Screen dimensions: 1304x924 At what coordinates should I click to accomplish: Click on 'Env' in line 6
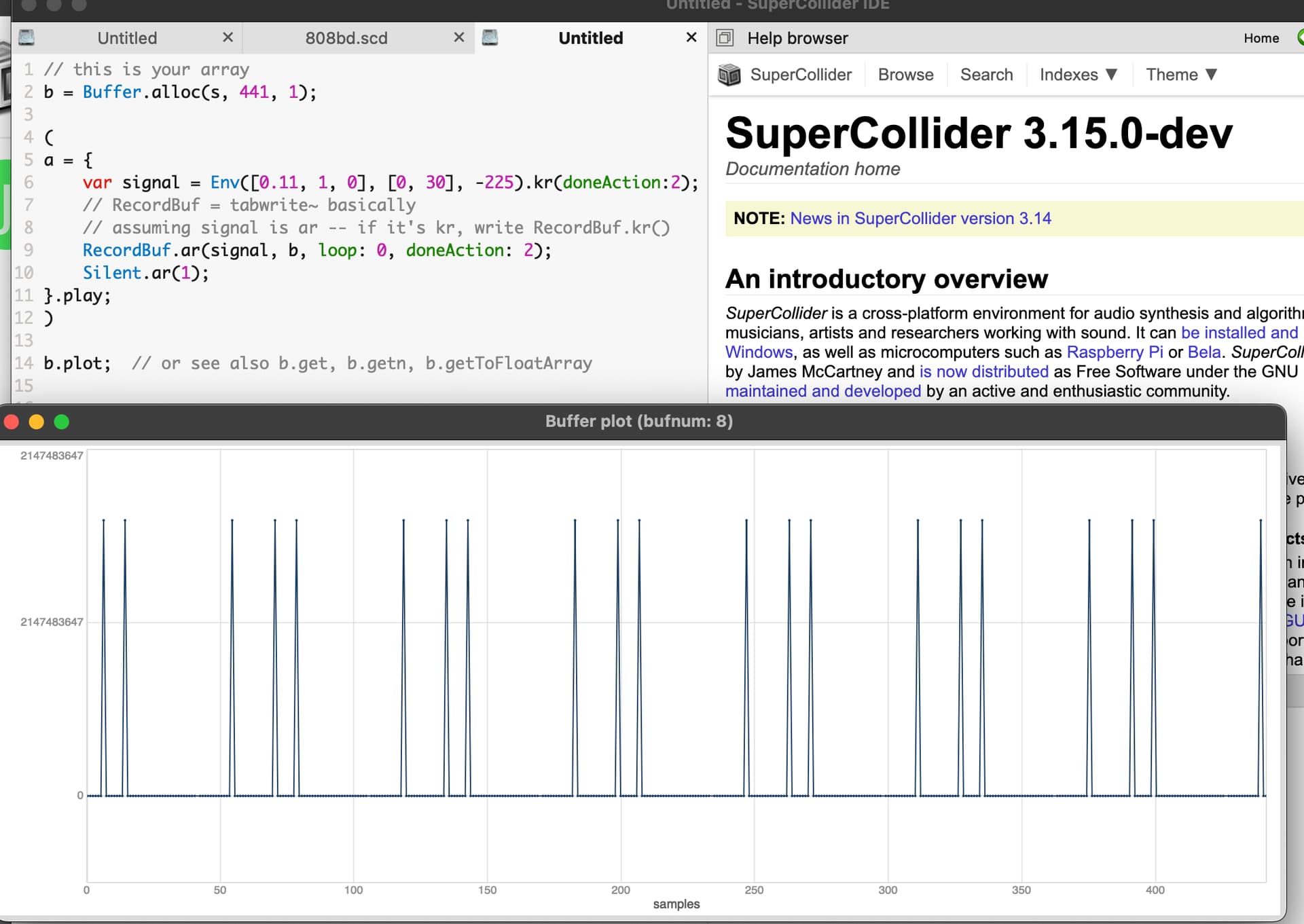point(225,183)
